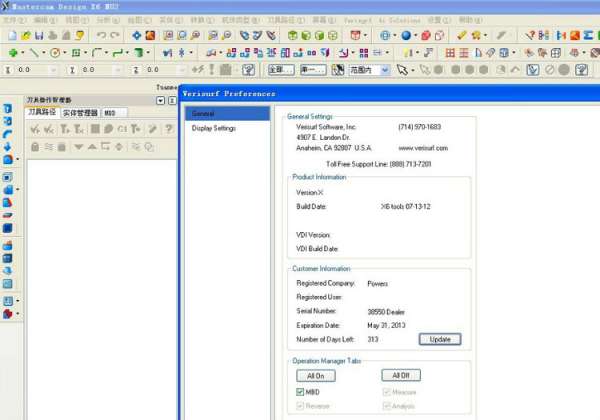Image resolution: width=600 pixels, height=420 pixels.
Task: Toggle the Measure checkbox
Action: point(386,392)
